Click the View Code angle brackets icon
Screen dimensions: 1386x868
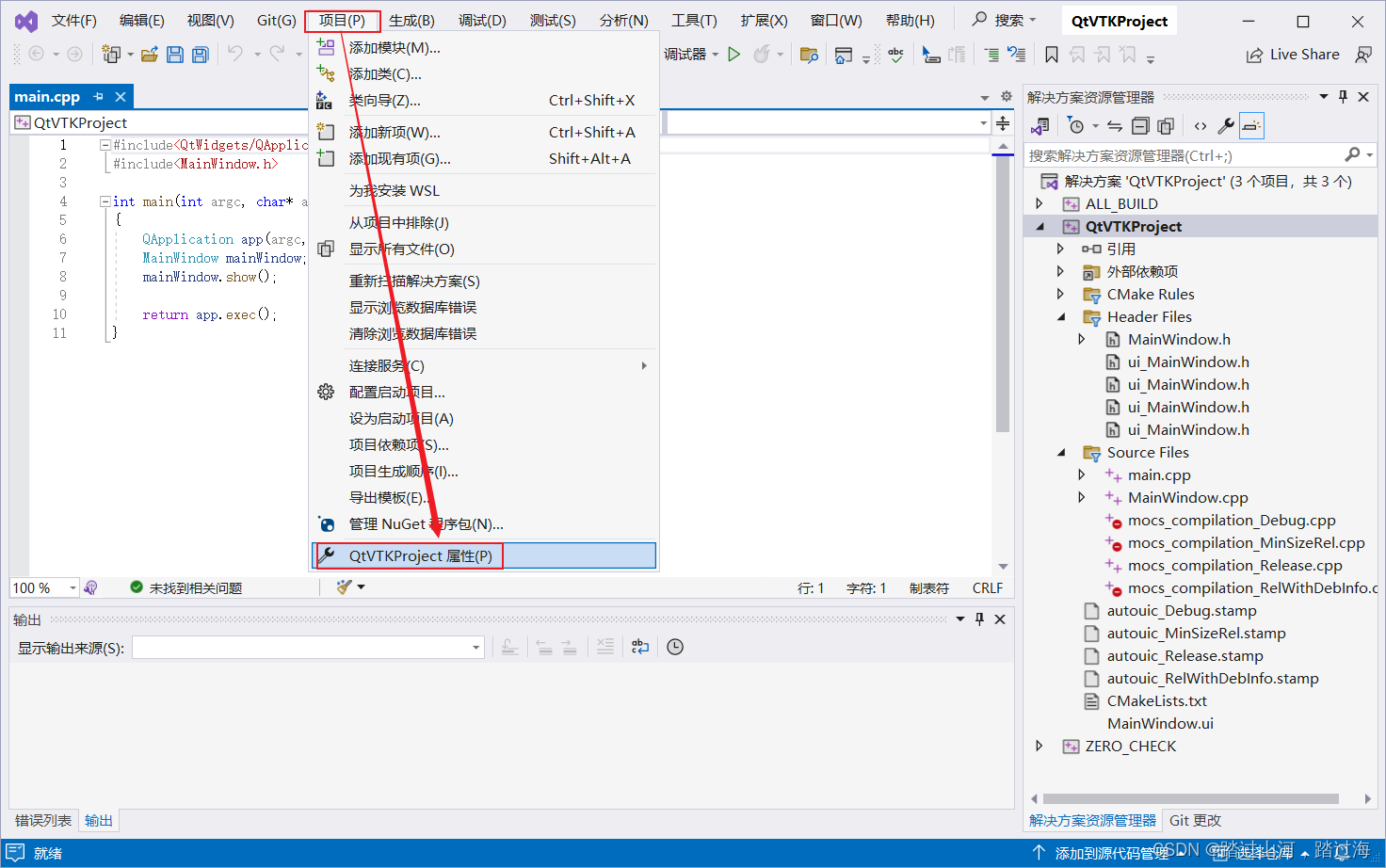tap(1201, 126)
